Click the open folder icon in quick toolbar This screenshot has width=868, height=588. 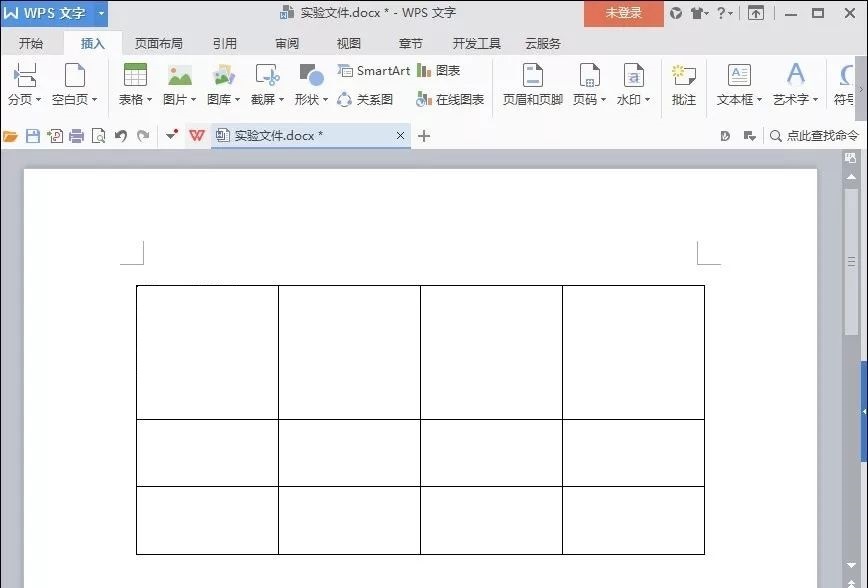(x=11, y=136)
